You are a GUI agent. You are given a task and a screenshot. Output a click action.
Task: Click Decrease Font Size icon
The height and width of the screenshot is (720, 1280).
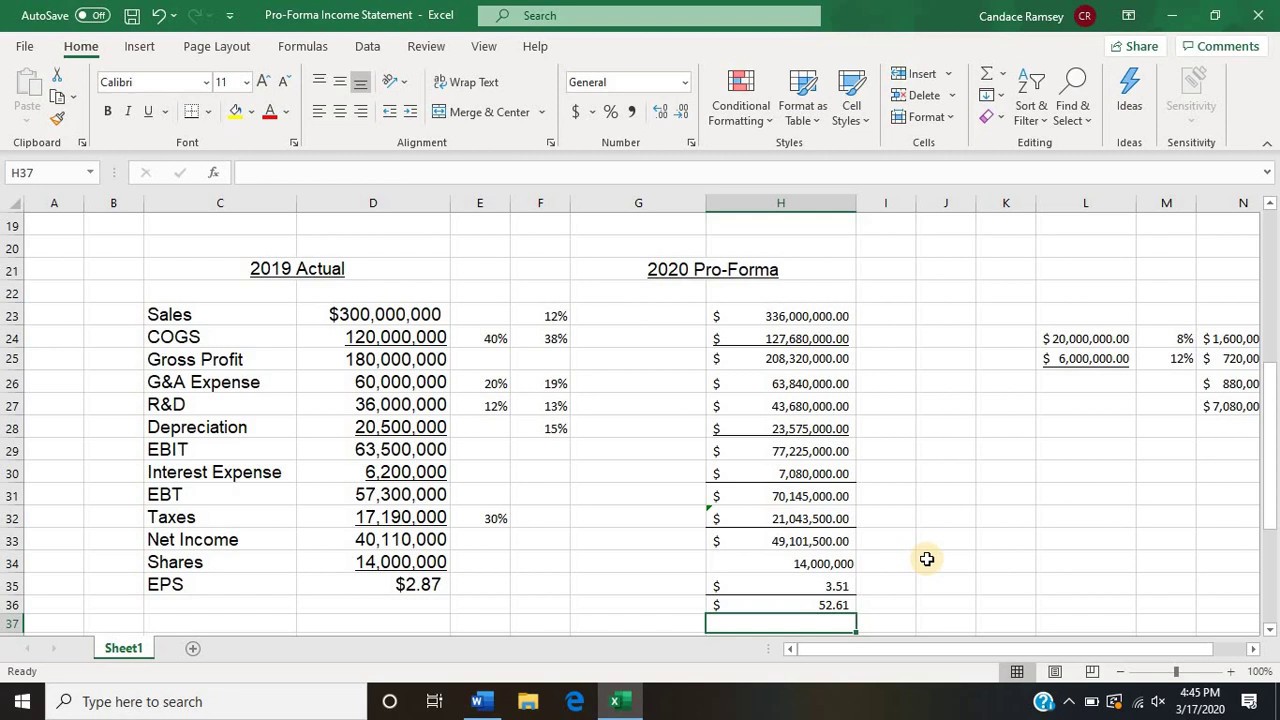[284, 82]
